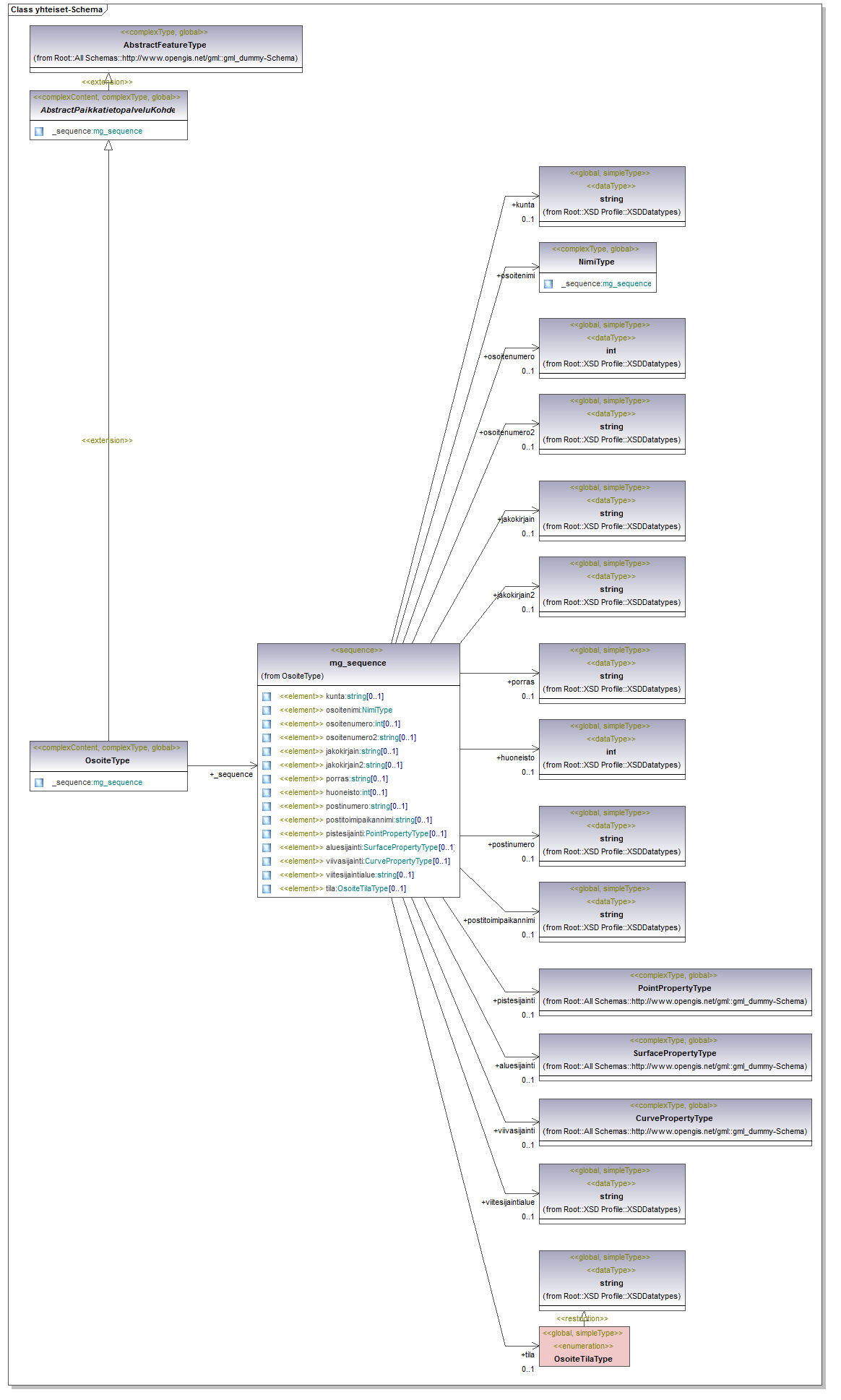Select the mg_sequence class header
This screenshot has width=841, height=1400.
coord(358,664)
